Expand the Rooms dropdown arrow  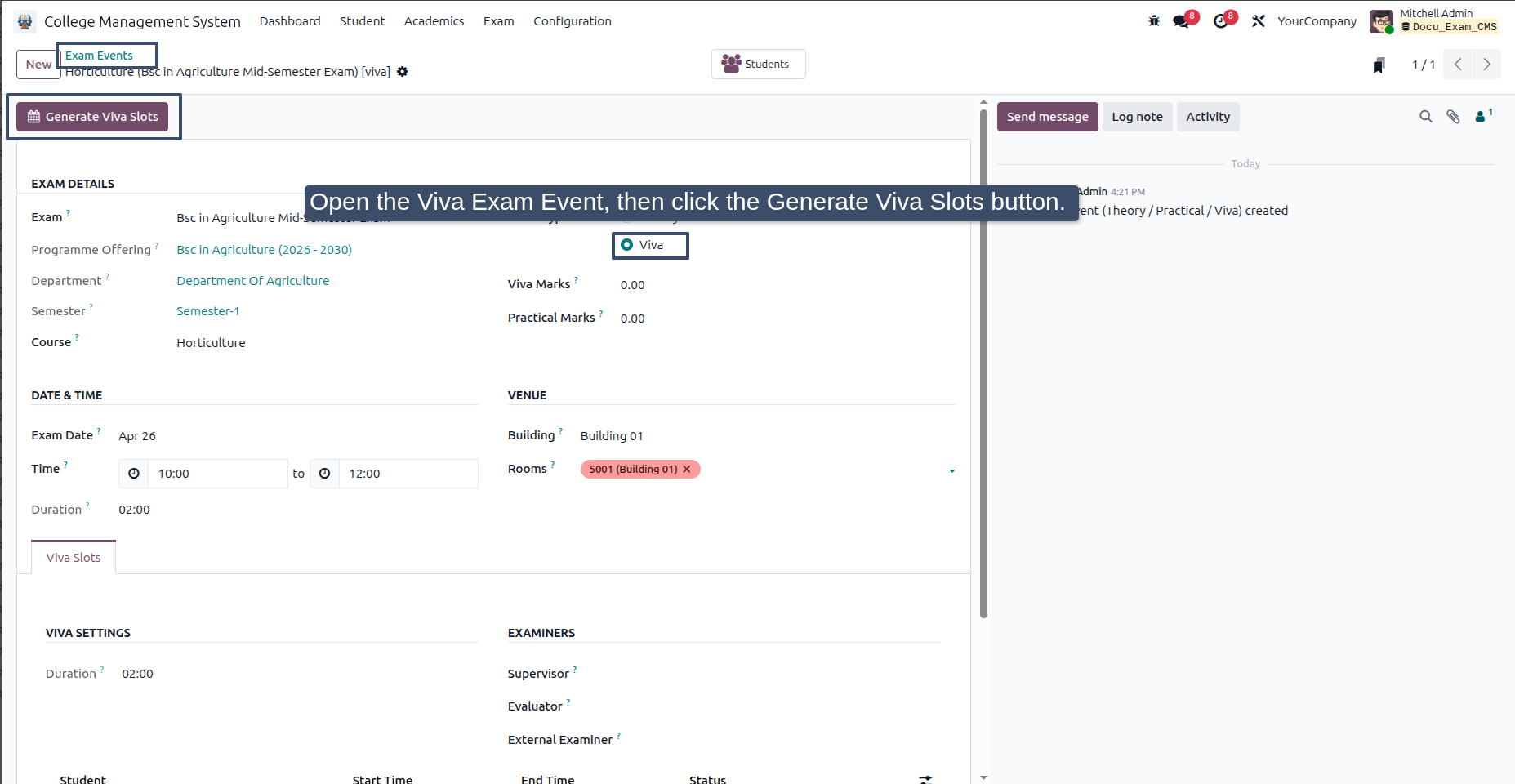(x=951, y=471)
